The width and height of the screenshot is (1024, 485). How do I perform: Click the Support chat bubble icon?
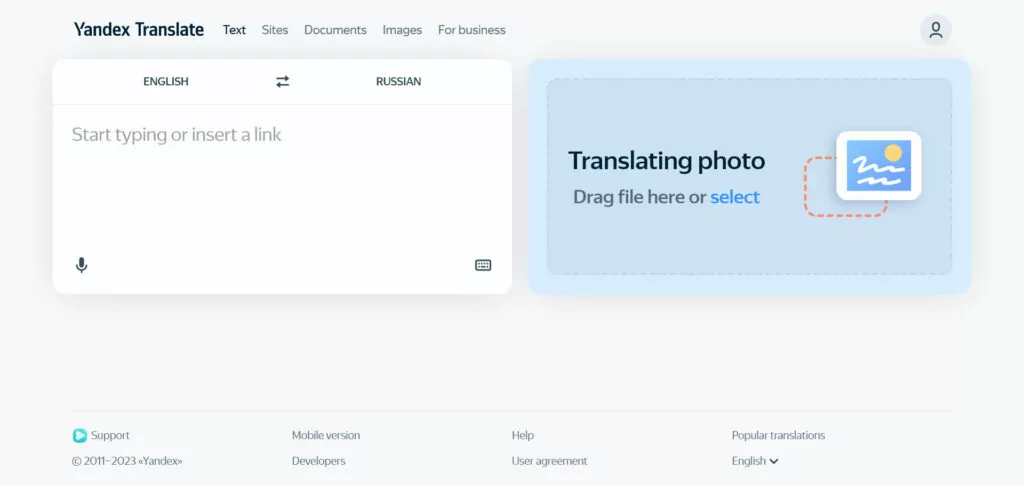(x=80, y=435)
